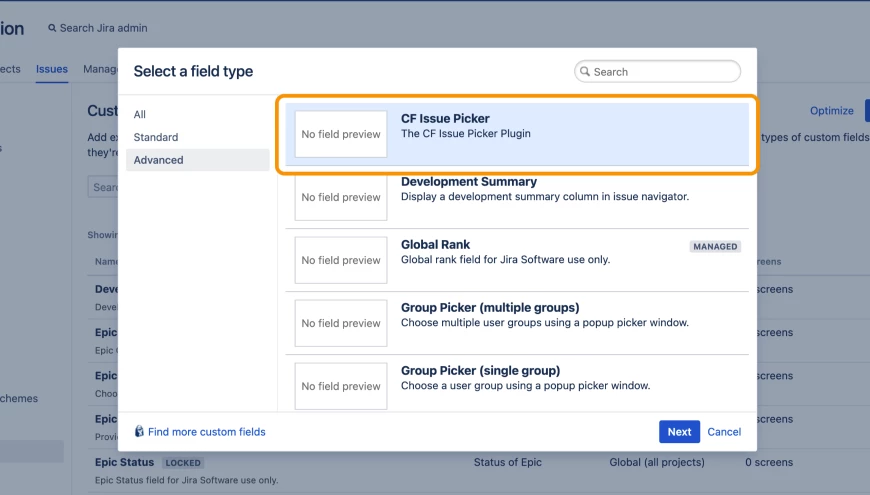Click the Global Rank preview thumbnail
The image size is (870, 495).
tap(341, 260)
